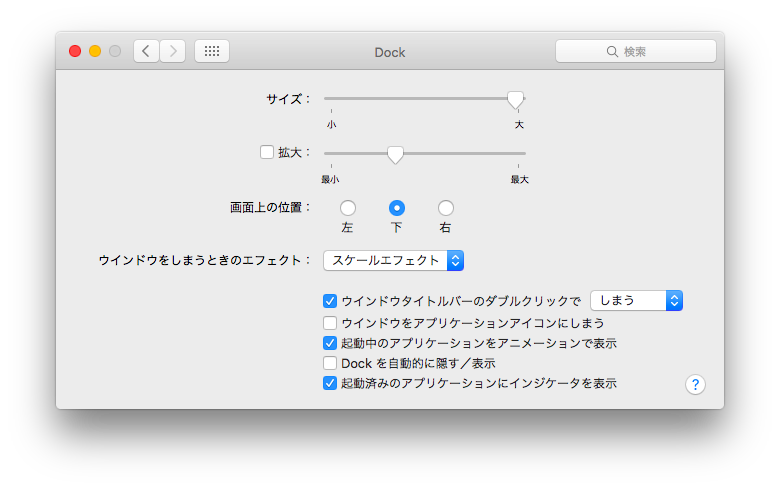Toggle 起動済みのアプリケーションにインジケータを表示 checkbox
This screenshot has width=780, height=489.
point(330,384)
